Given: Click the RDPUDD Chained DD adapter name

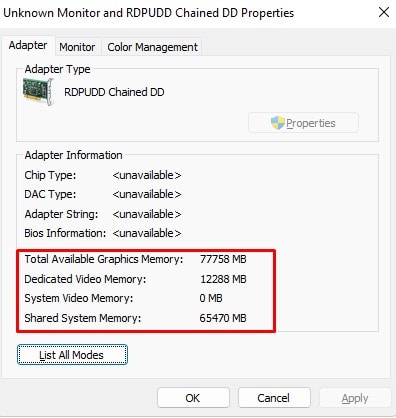Looking at the screenshot, I should (x=114, y=92).
